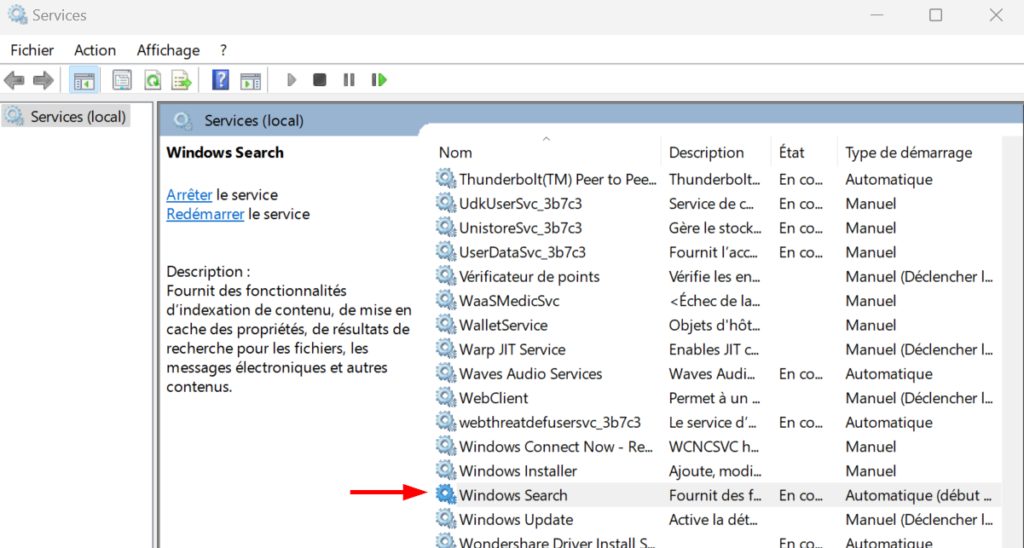
Task: Select the WebClient service name
Action: point(494,398)
